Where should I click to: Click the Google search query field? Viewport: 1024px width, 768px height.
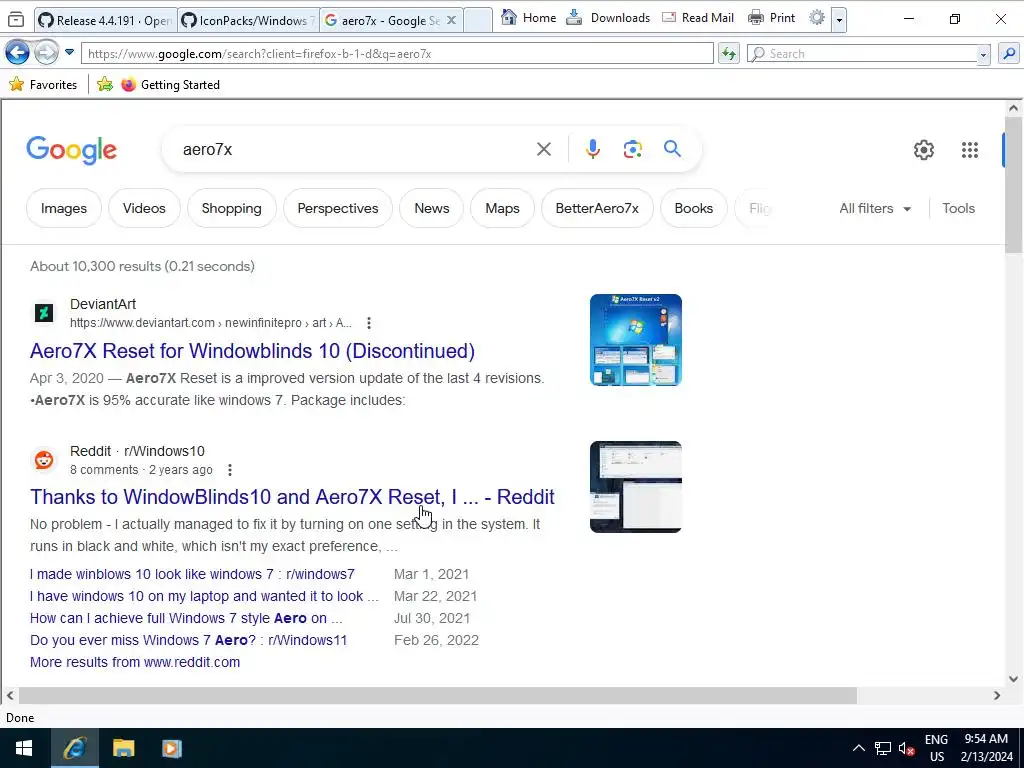click(x=353, y=150)
